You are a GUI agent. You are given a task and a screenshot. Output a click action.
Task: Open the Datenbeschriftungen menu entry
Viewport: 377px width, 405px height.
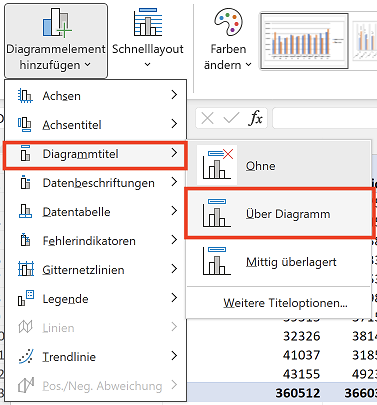click(96, 183)
